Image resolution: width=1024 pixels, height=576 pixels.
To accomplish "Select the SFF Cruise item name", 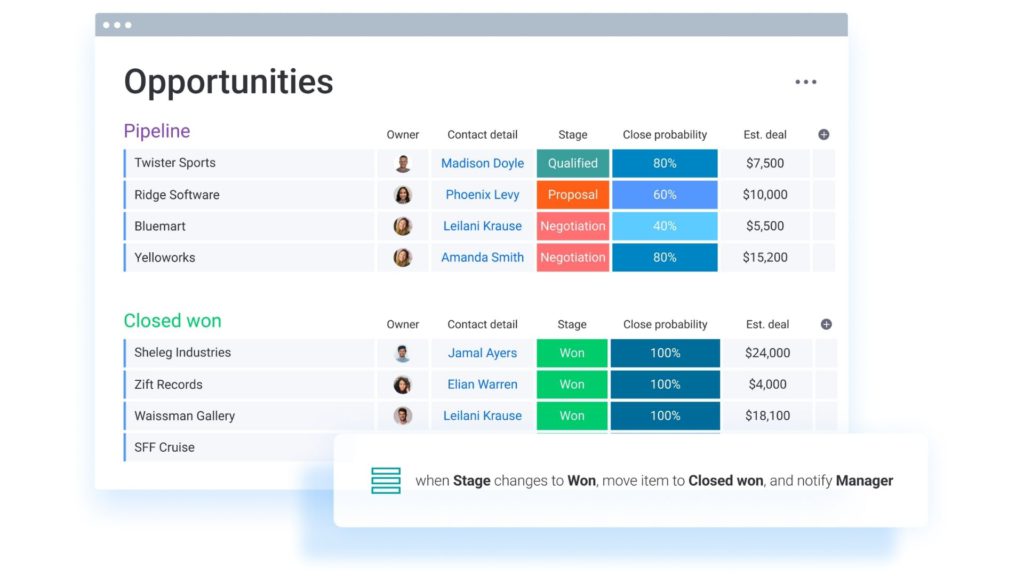I will coord(164,447).
